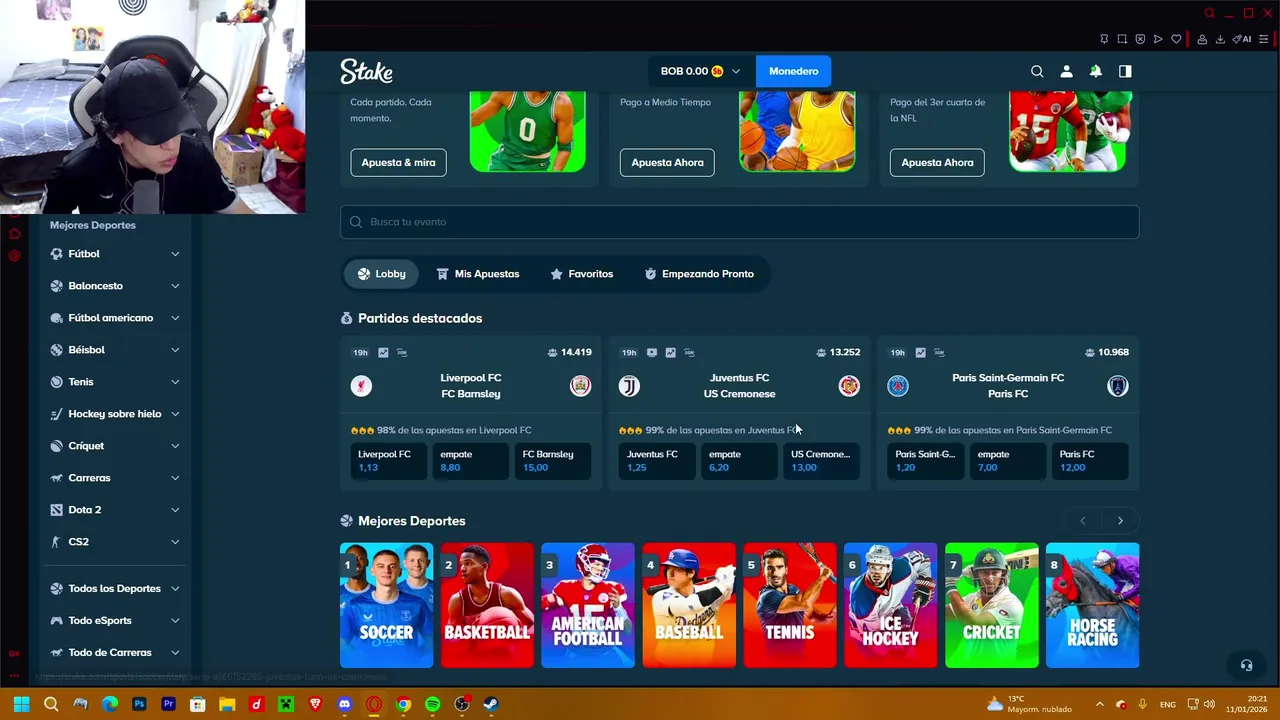Click the browser ad-blocker shield icon
The width and height of the screenshot is (1280, 720).
[x=1140, y=39]
